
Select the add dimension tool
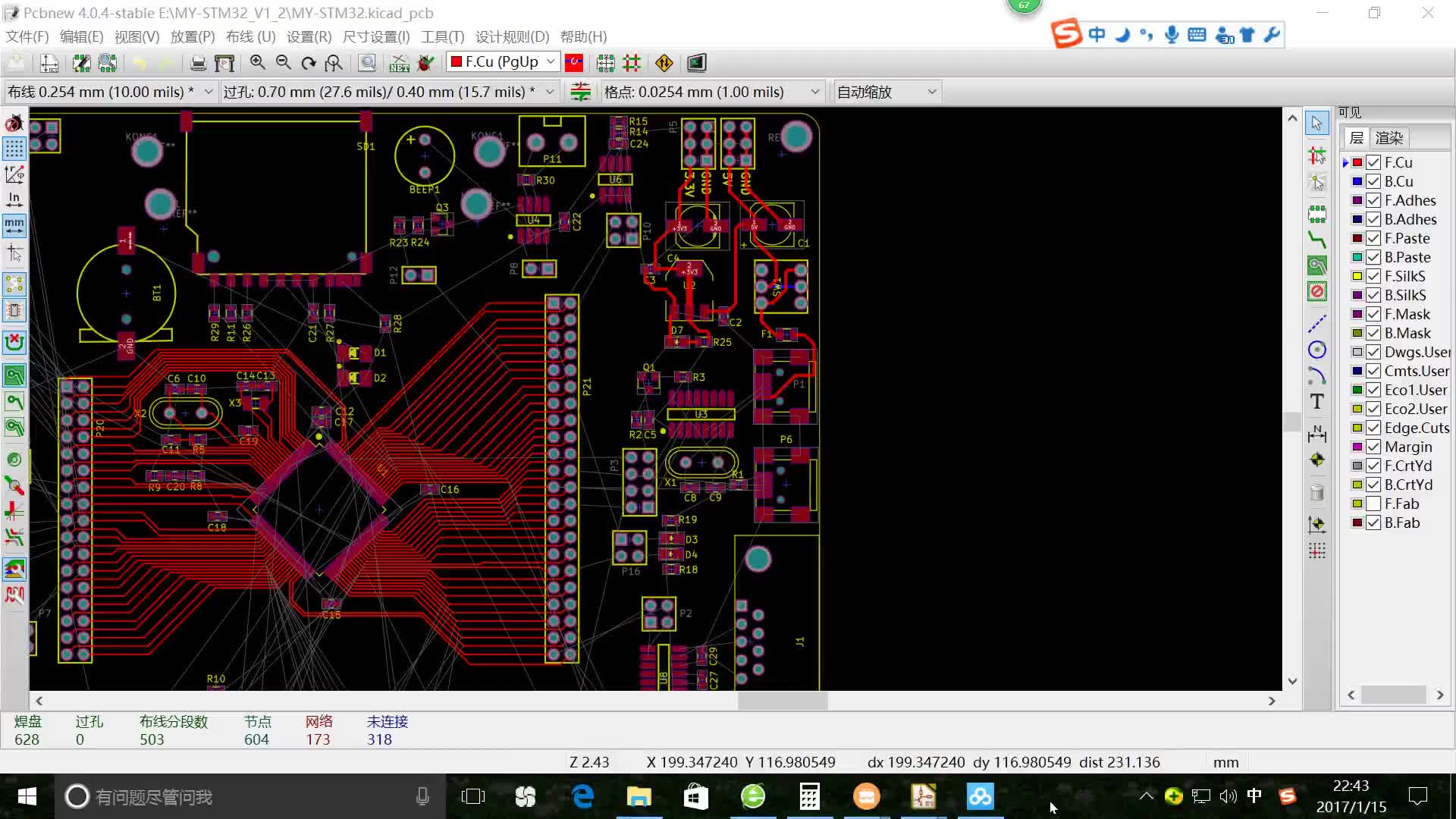1317,434
